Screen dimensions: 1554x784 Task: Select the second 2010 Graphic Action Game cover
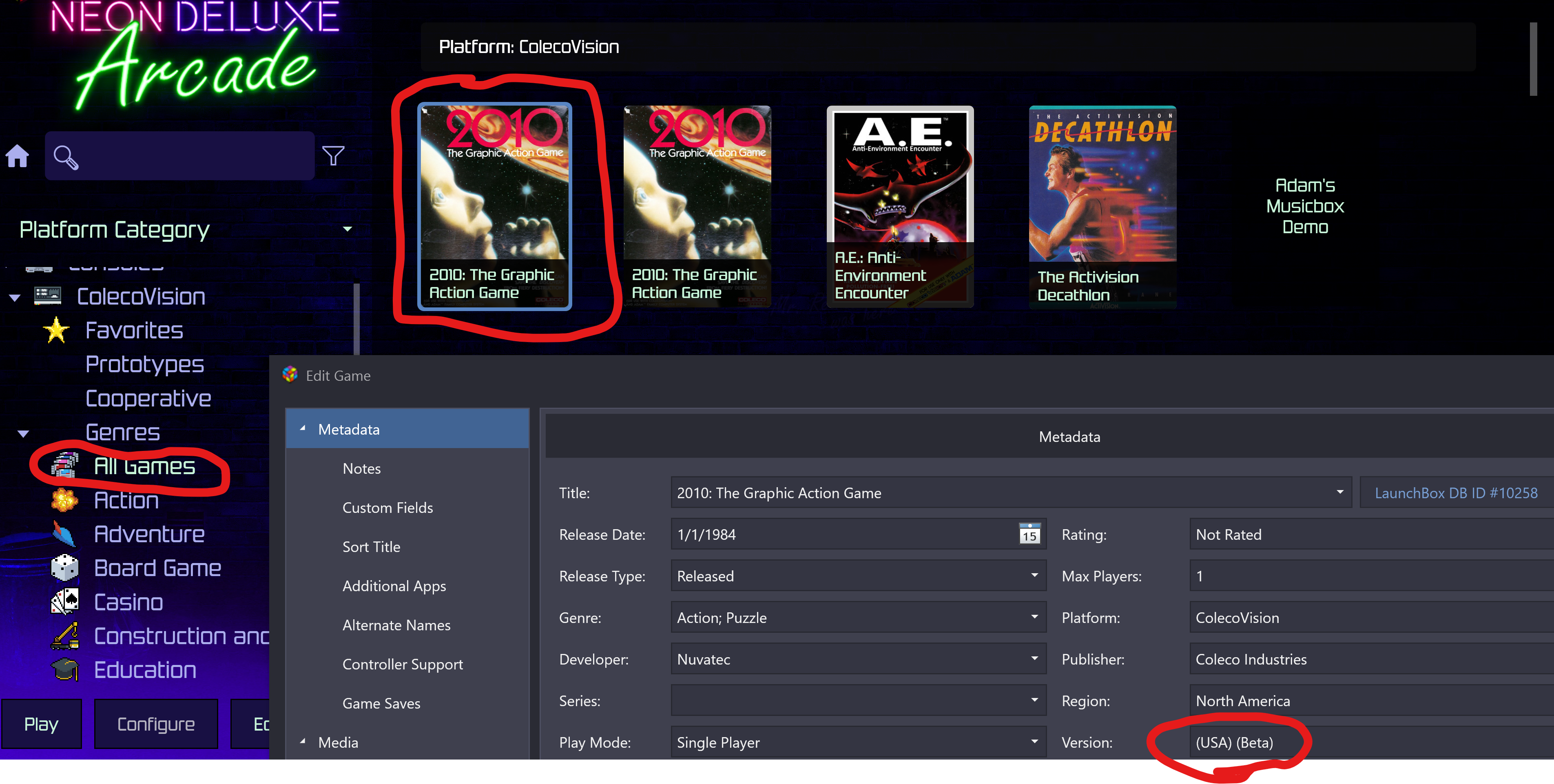(697, 206)
